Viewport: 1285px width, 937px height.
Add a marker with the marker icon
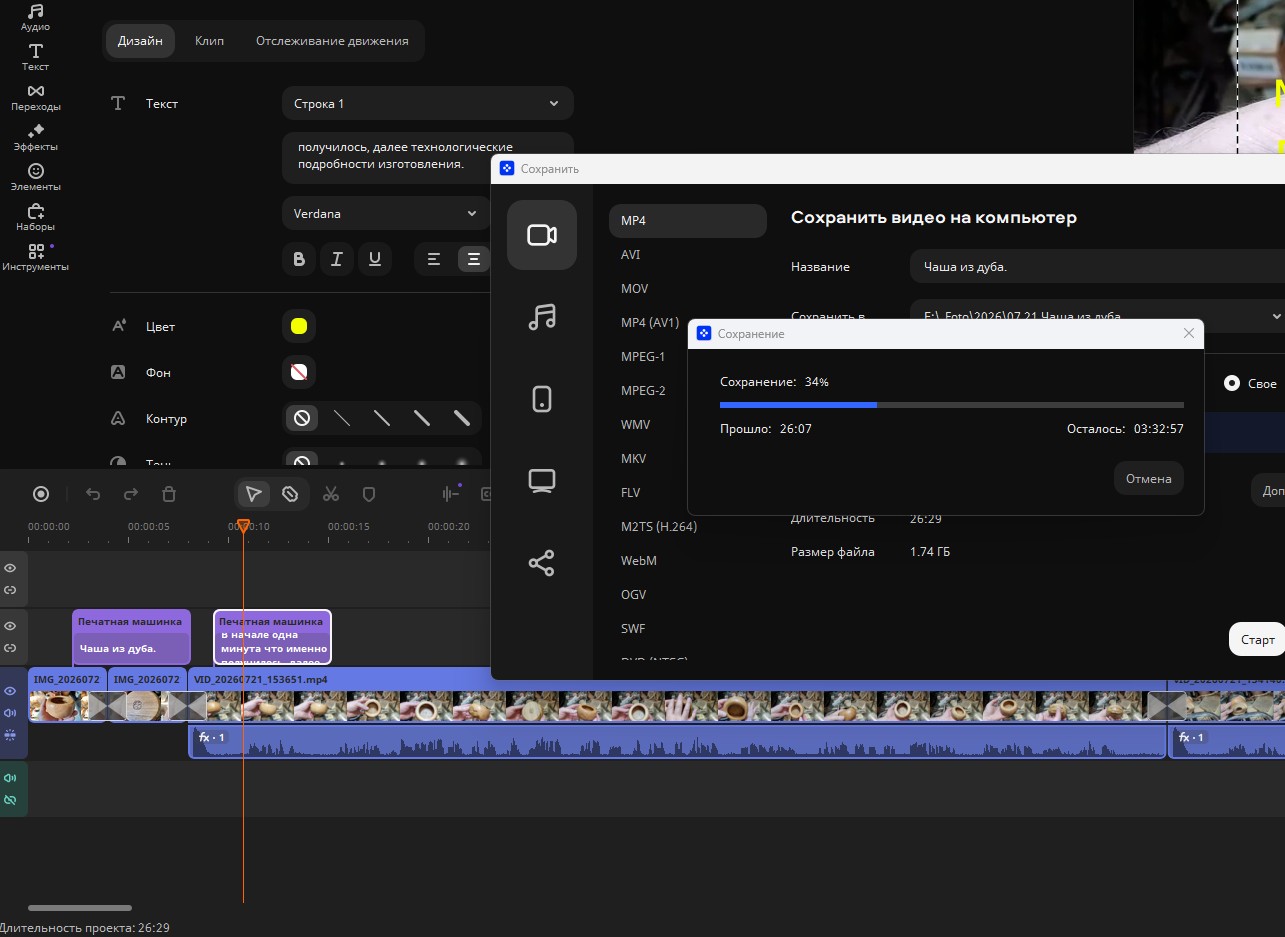coord(368,494)
